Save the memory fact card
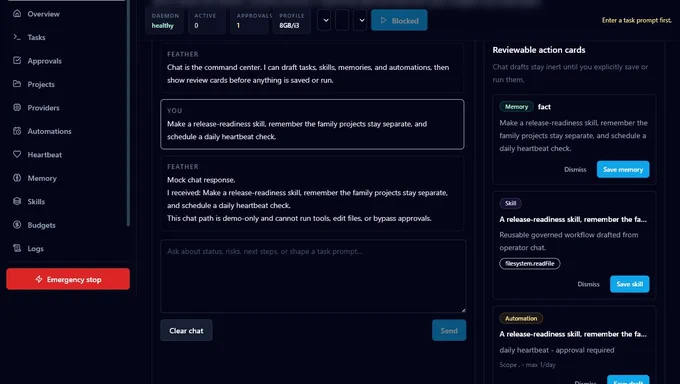 623,169
